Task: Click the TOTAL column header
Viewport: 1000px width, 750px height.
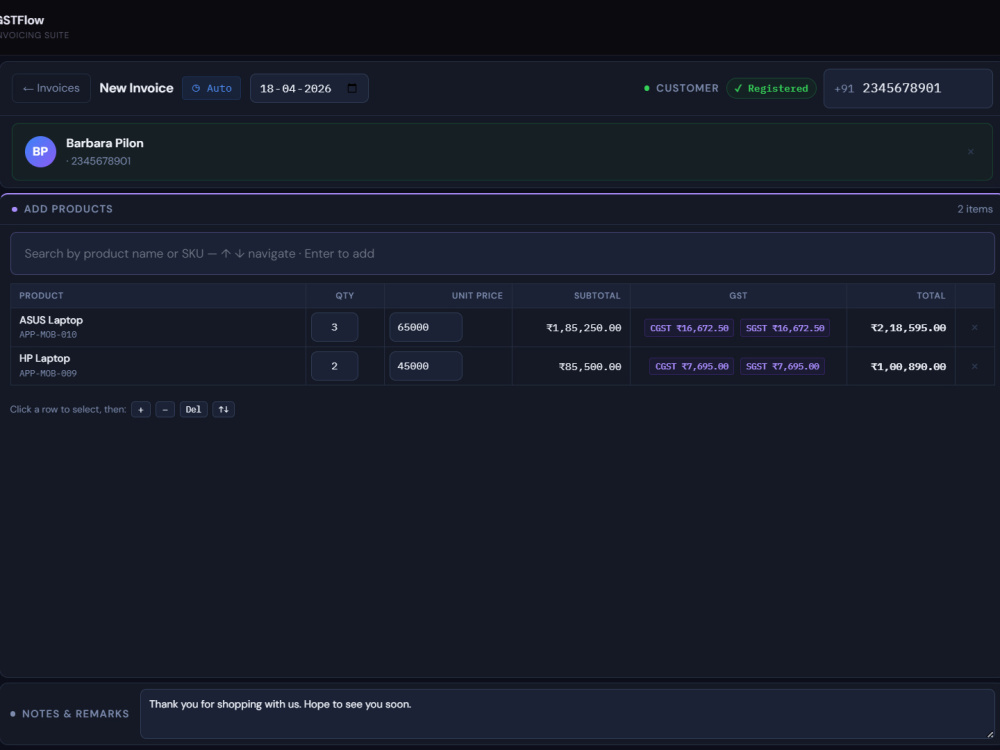Action: [x=931, y=296]
